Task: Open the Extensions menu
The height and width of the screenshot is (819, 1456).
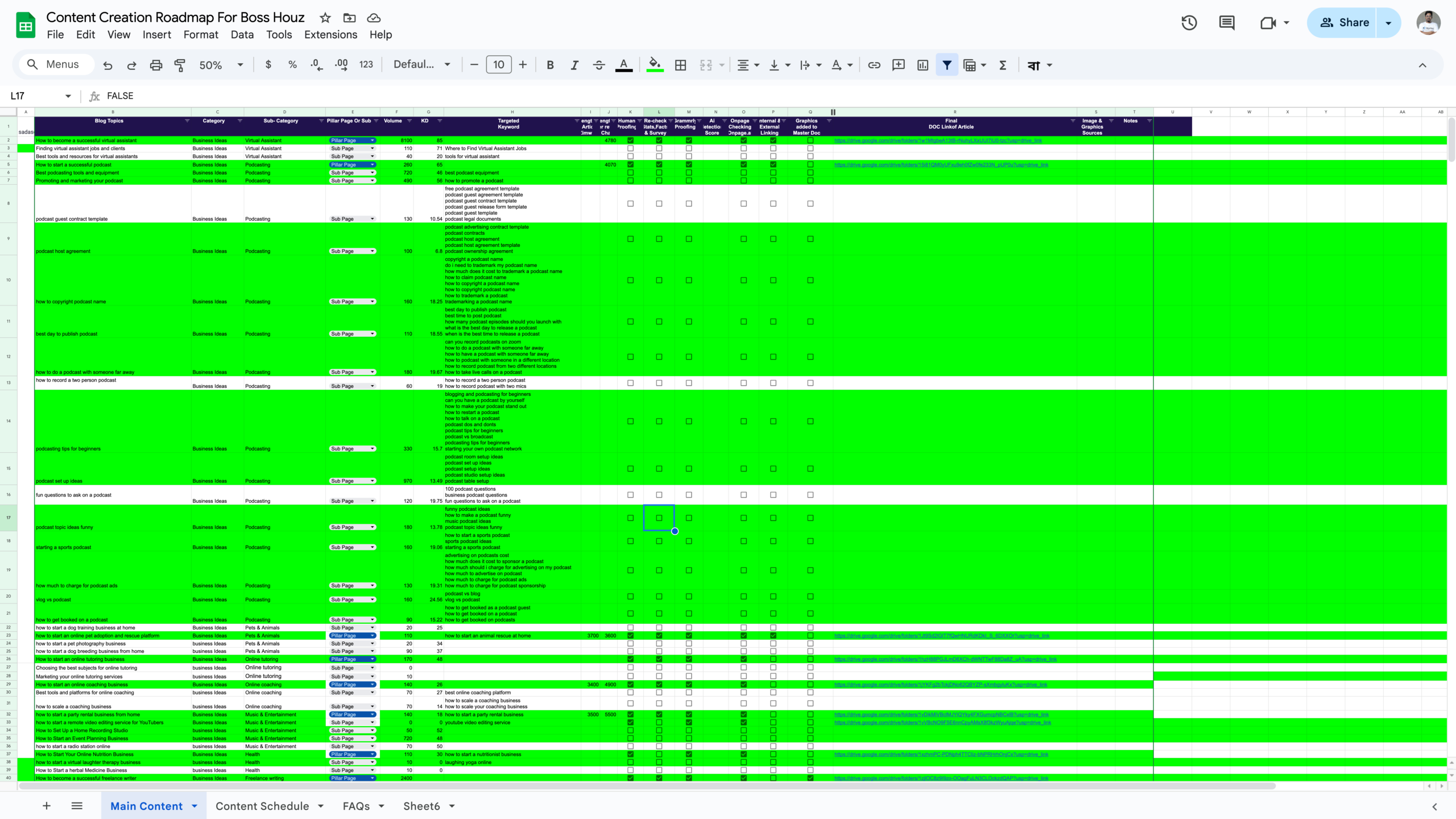Action: [x=330, y=35]
